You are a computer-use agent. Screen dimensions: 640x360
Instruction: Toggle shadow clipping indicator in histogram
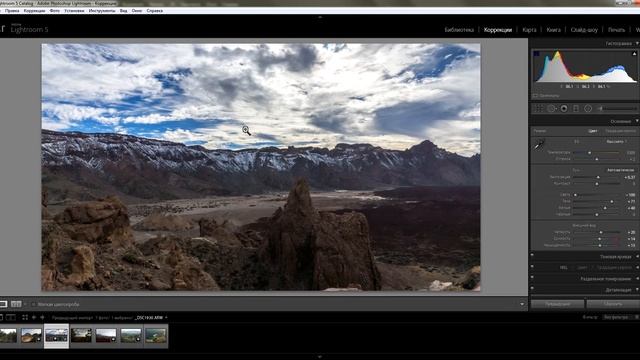coord(536,53)
